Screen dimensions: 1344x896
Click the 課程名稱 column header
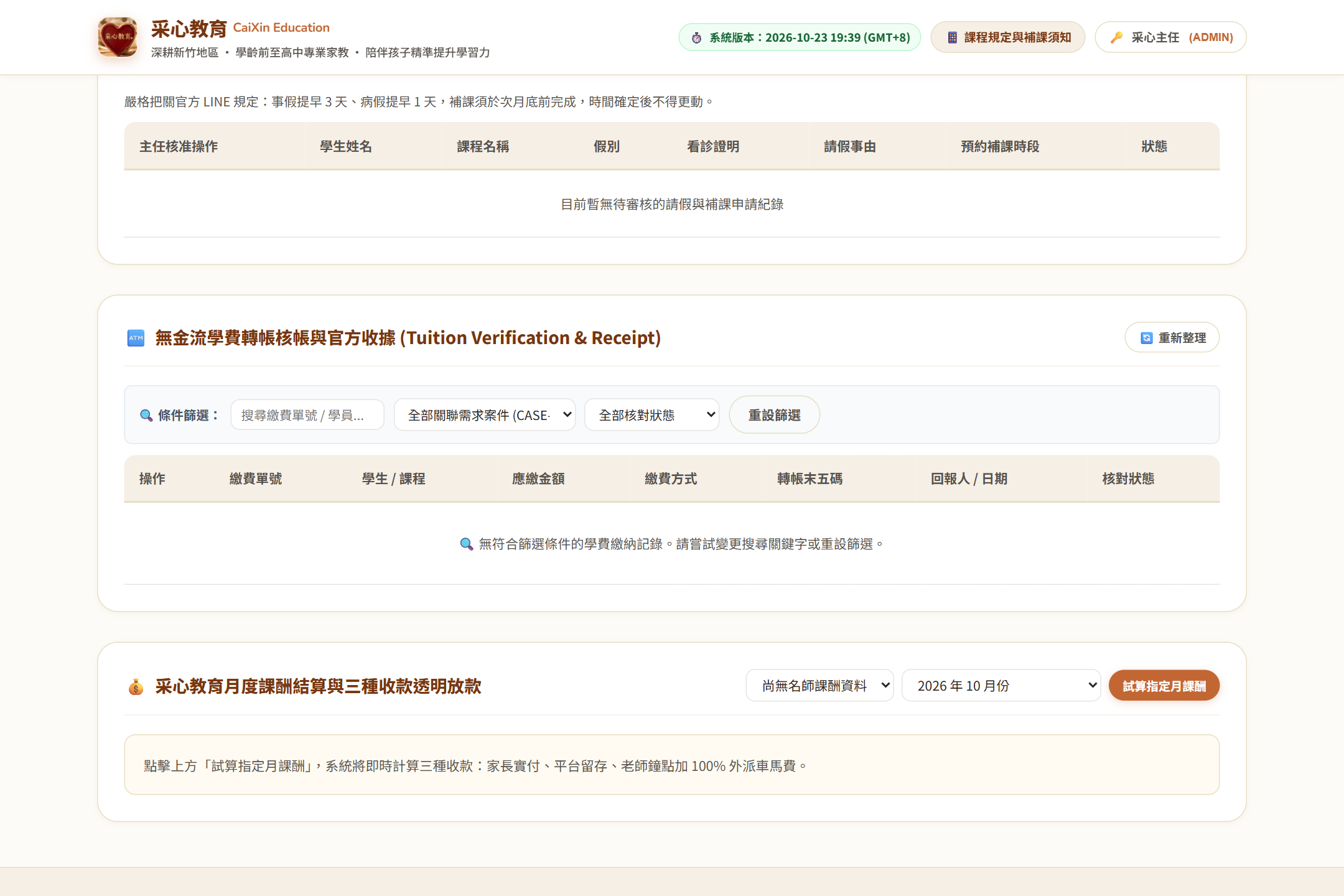pyautogui.click(x=483, y=147)
